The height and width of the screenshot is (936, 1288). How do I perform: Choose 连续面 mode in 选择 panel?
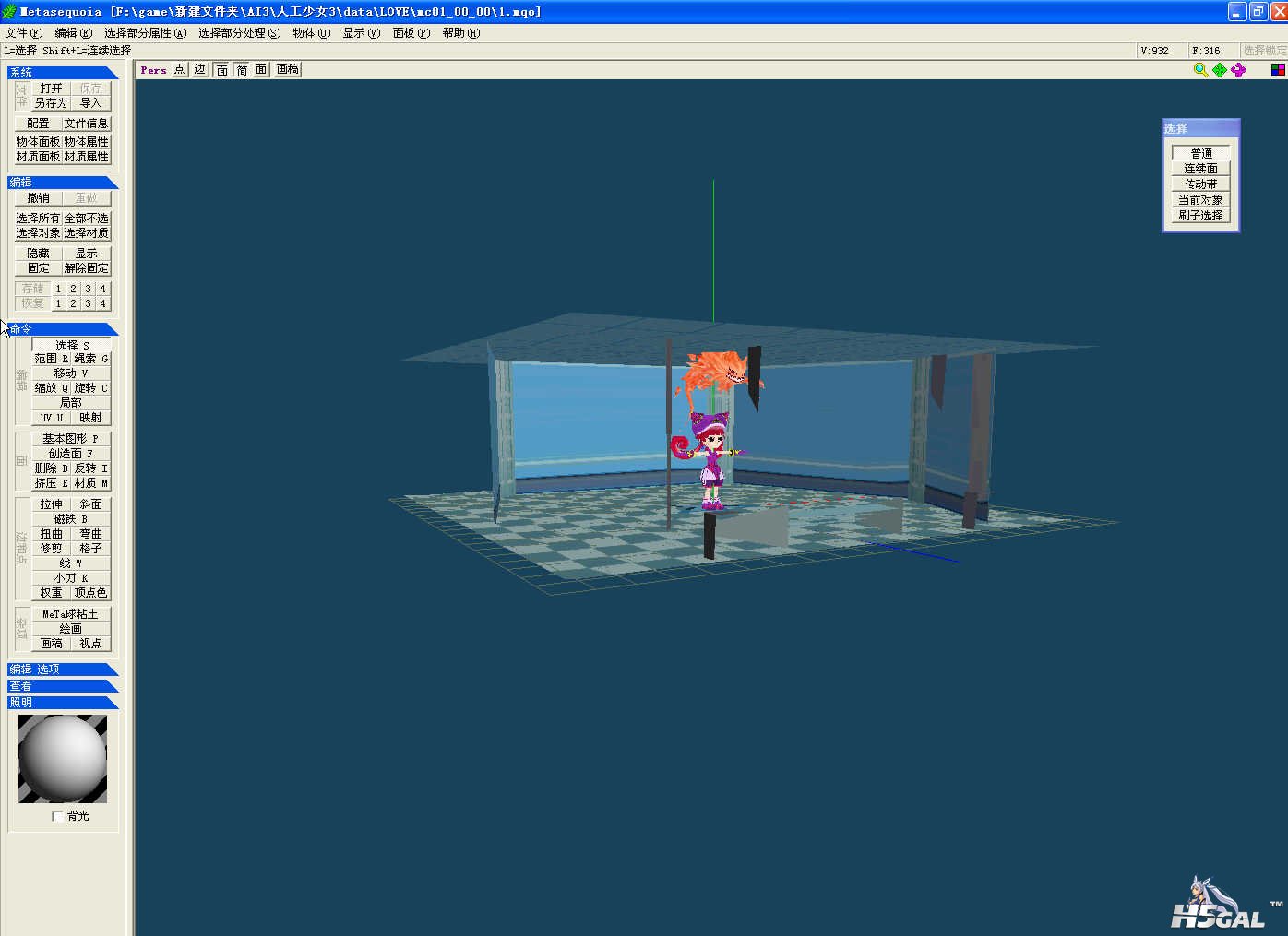[x=1201, y=169]
